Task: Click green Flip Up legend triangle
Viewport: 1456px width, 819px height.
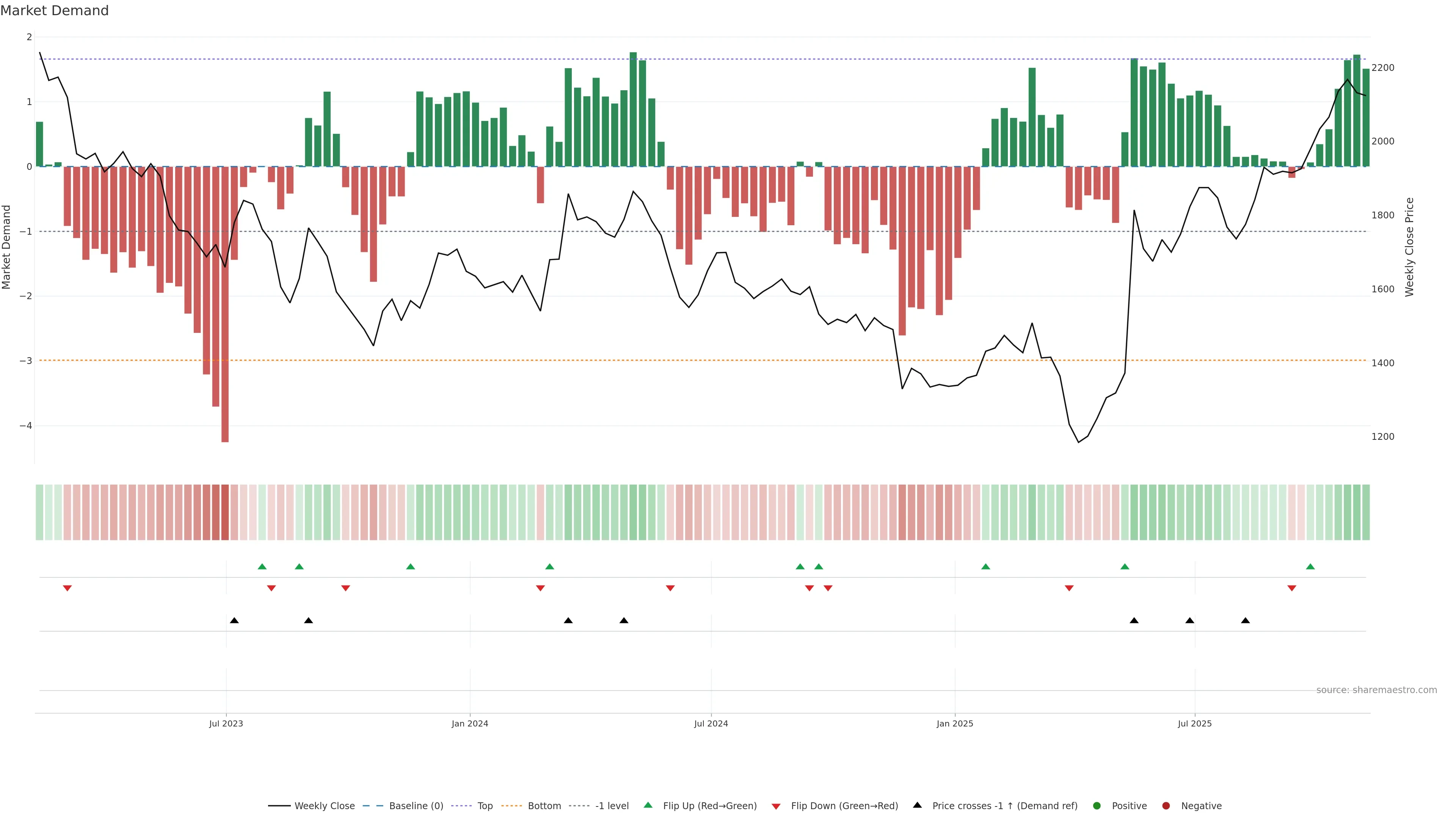Action: click(x=648, y=805)
